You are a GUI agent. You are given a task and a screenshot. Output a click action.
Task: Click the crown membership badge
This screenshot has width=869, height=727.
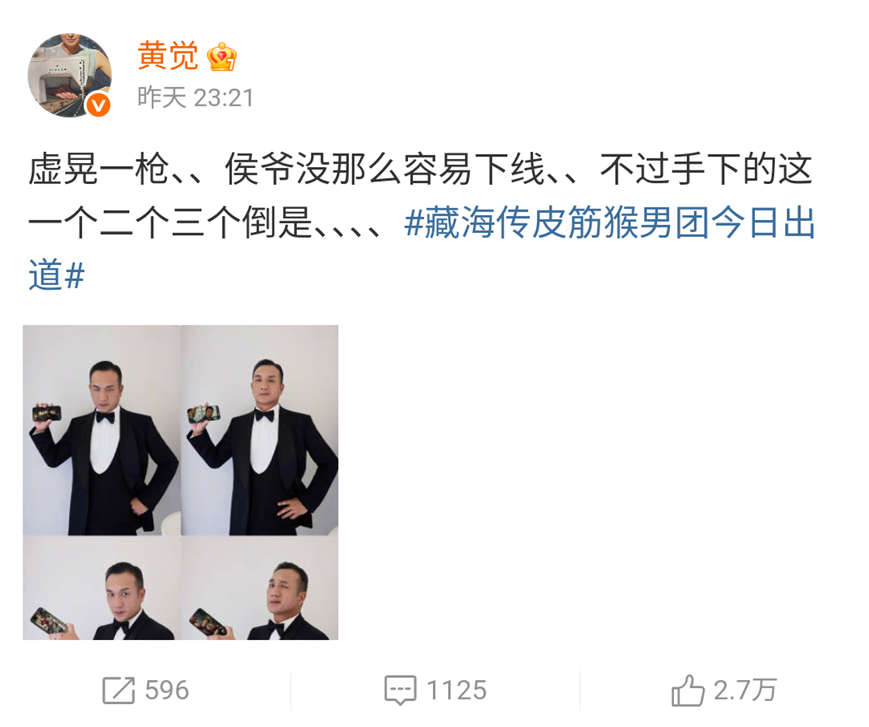click(222, 57)
